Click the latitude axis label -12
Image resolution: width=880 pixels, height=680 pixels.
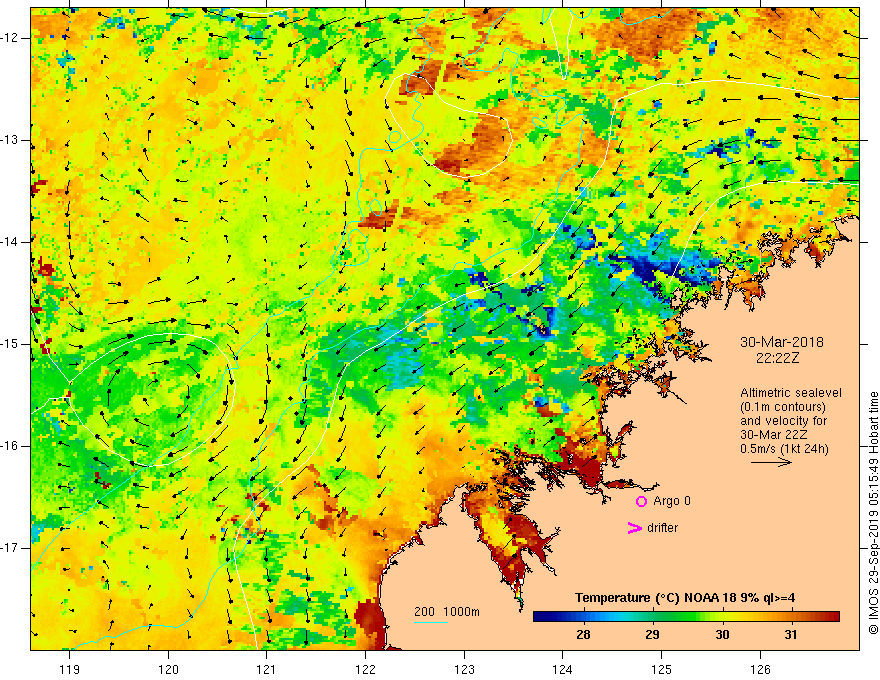click(10, 38)
